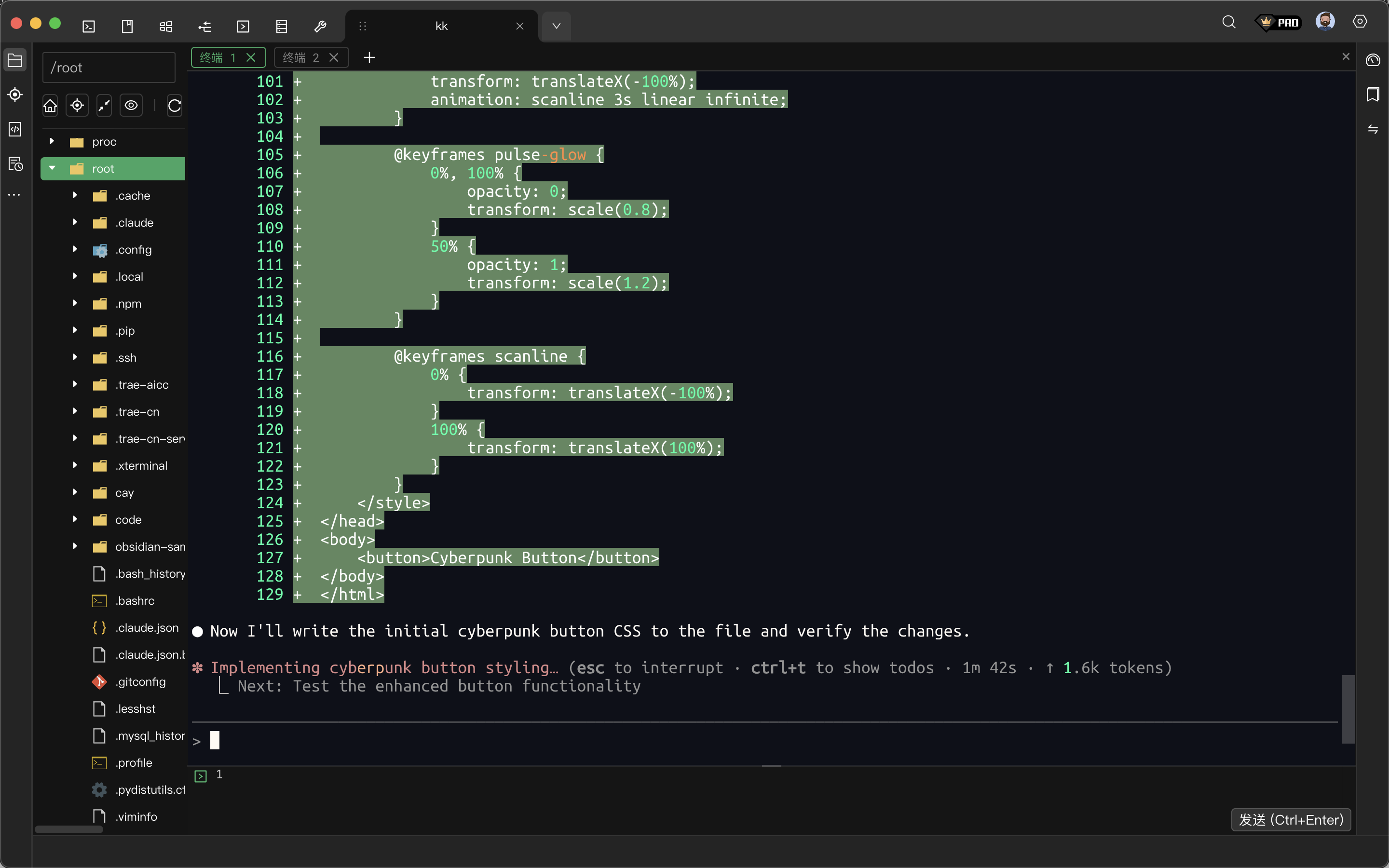Open the performance gauge icon on right sidebar

tap(1372, 60)
